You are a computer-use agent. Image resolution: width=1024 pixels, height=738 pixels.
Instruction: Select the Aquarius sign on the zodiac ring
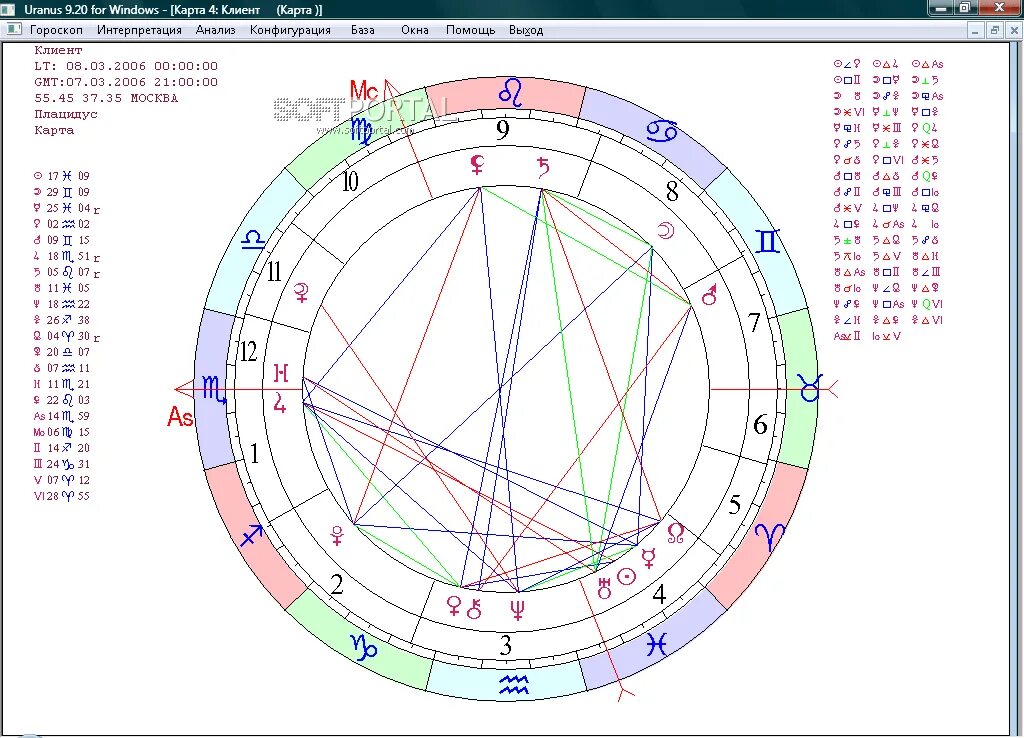pos(513,684)
